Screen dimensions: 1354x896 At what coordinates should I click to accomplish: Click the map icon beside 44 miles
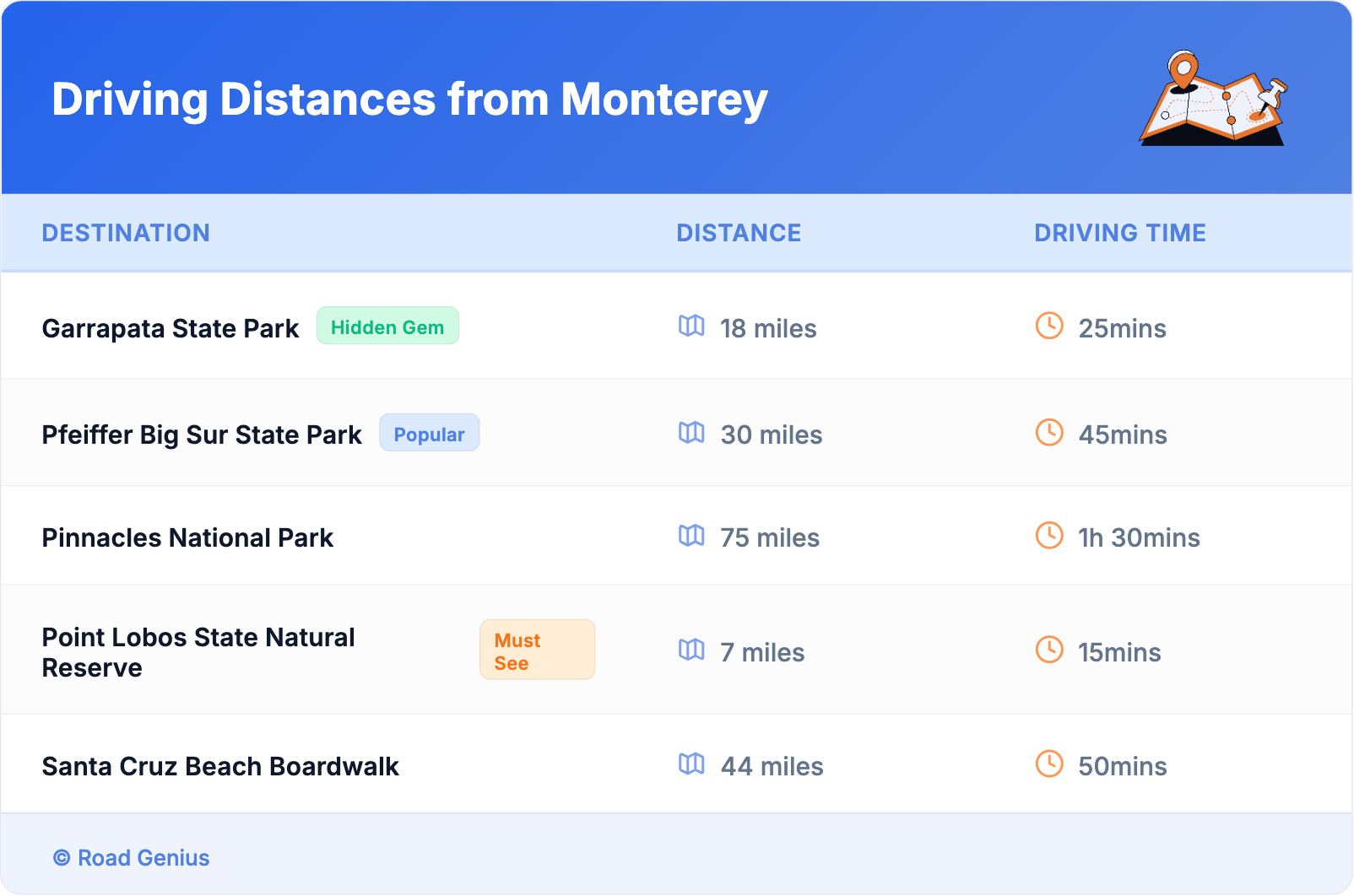(x=691, y=764)
